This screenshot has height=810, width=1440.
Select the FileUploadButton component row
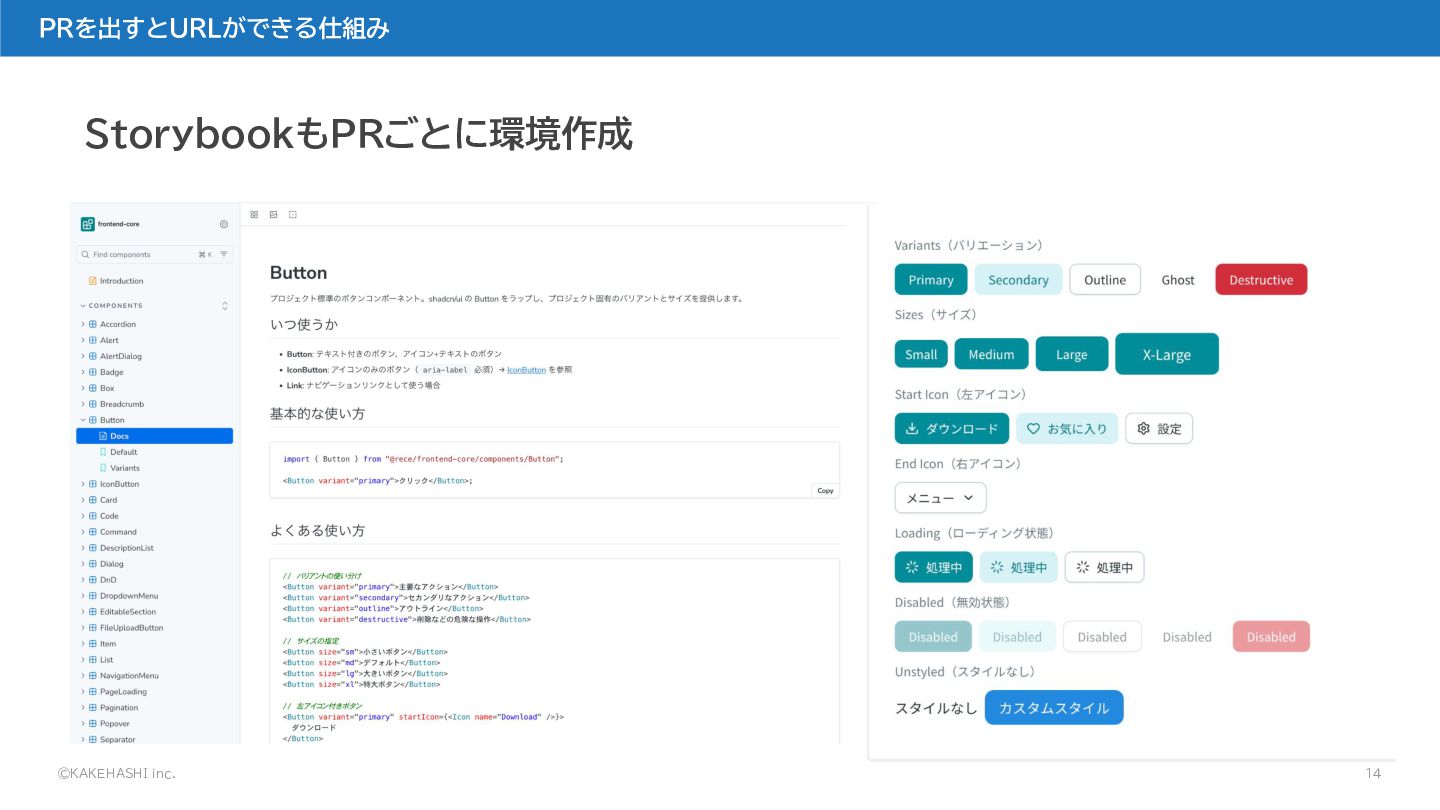154,628
